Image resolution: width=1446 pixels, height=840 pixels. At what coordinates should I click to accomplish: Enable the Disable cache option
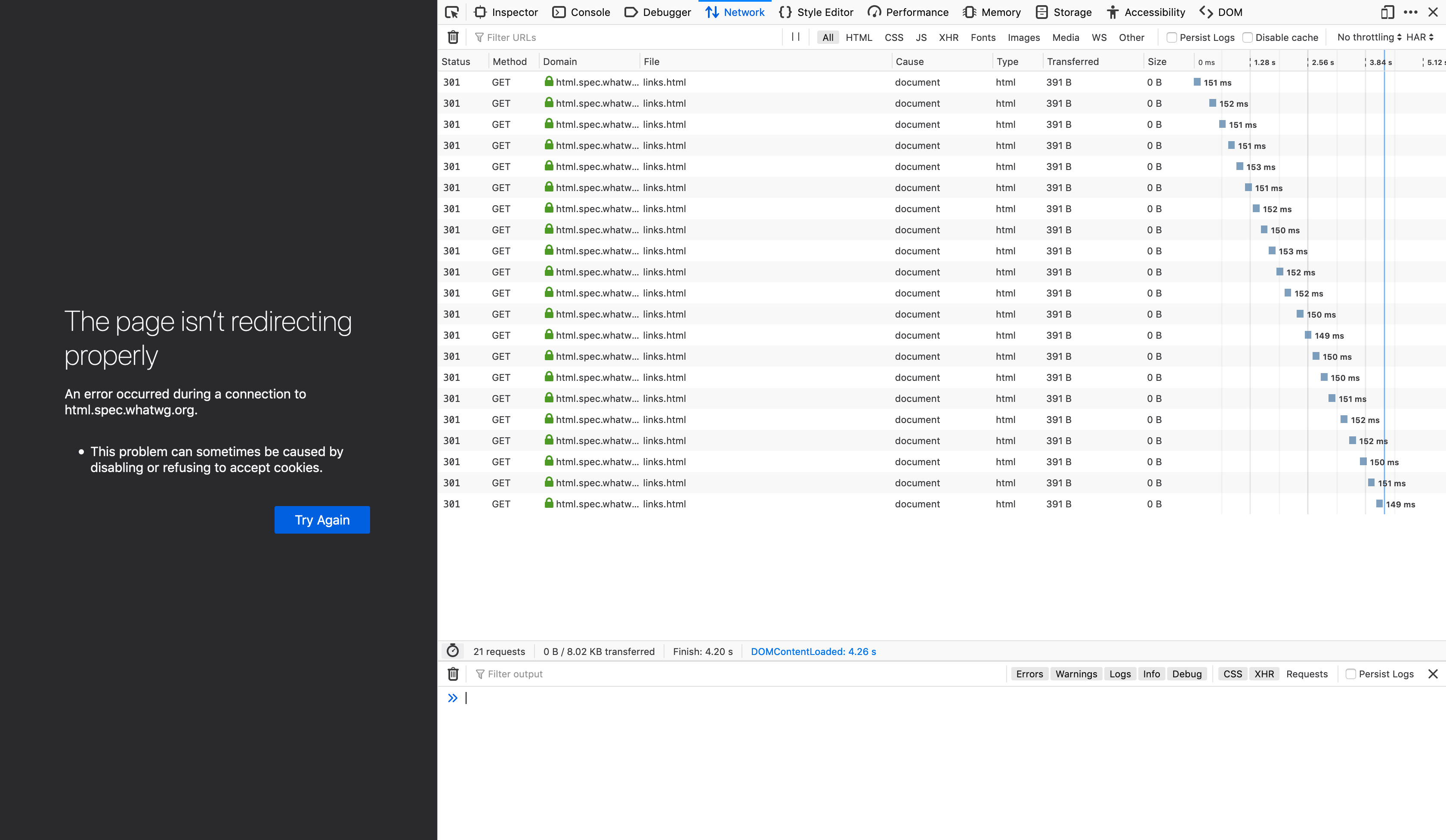tap(1248, 37)
